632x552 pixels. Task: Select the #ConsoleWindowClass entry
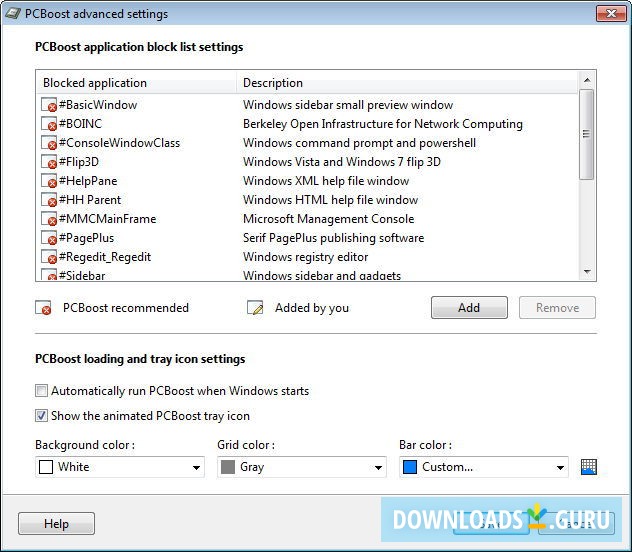coord(119,143)
